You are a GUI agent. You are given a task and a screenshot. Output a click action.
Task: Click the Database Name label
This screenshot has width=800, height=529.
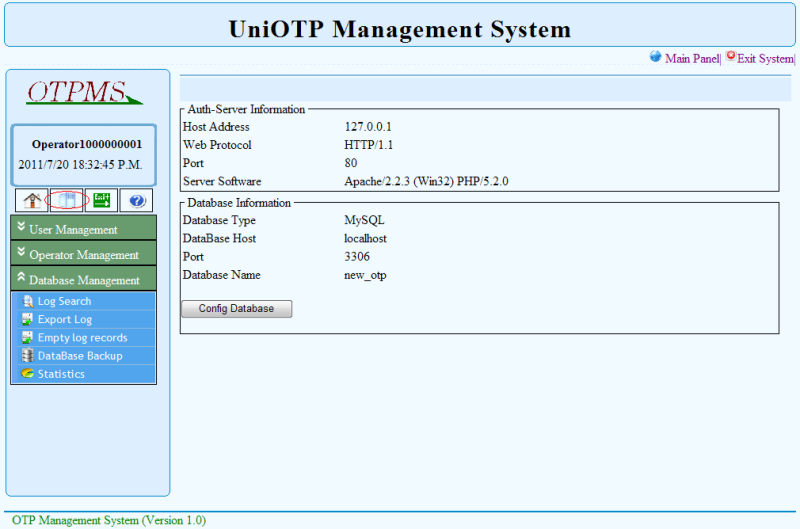pyautogui.click(x=221, y=275)
